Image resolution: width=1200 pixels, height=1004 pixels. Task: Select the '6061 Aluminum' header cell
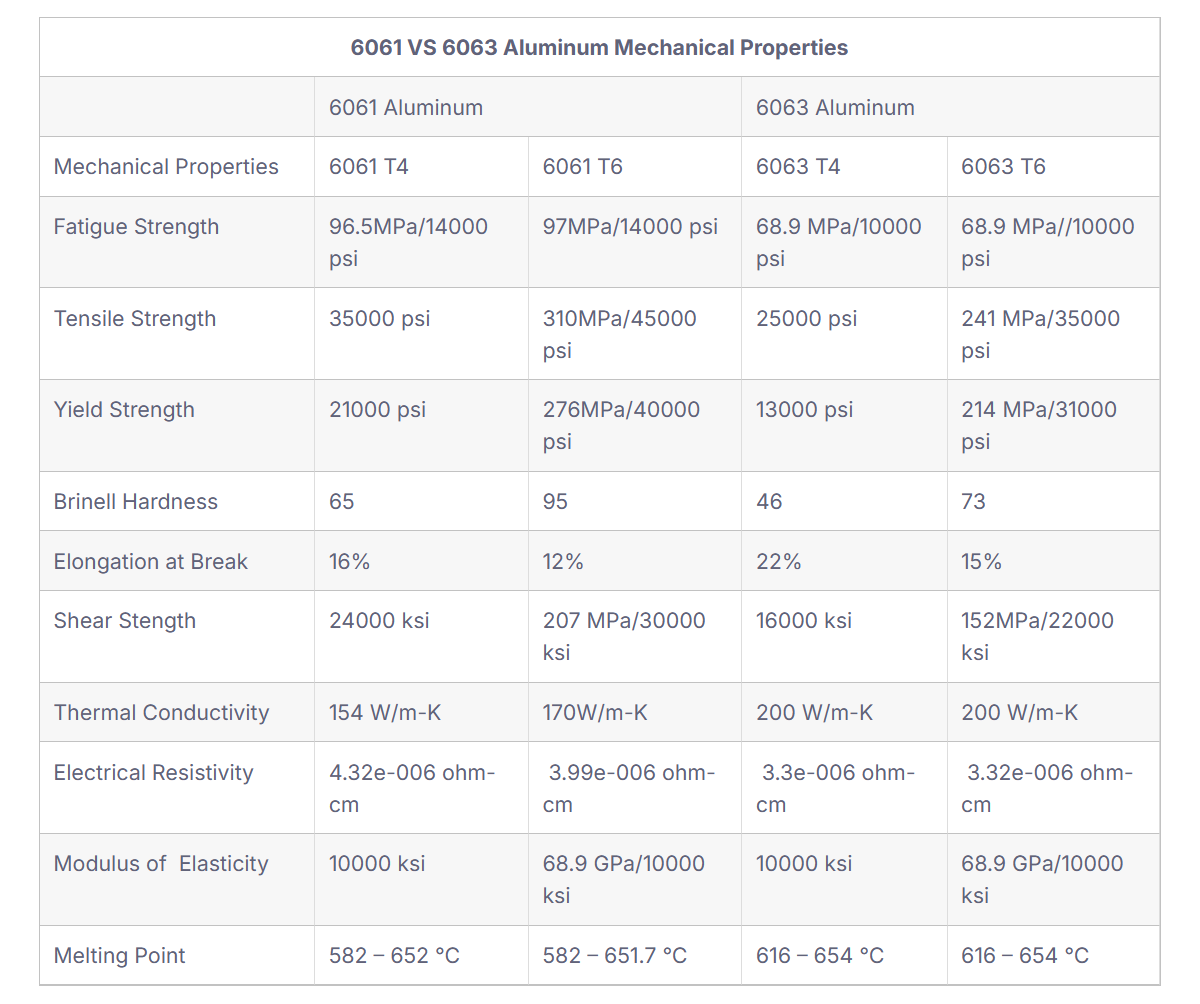click(x=406, y=107)
